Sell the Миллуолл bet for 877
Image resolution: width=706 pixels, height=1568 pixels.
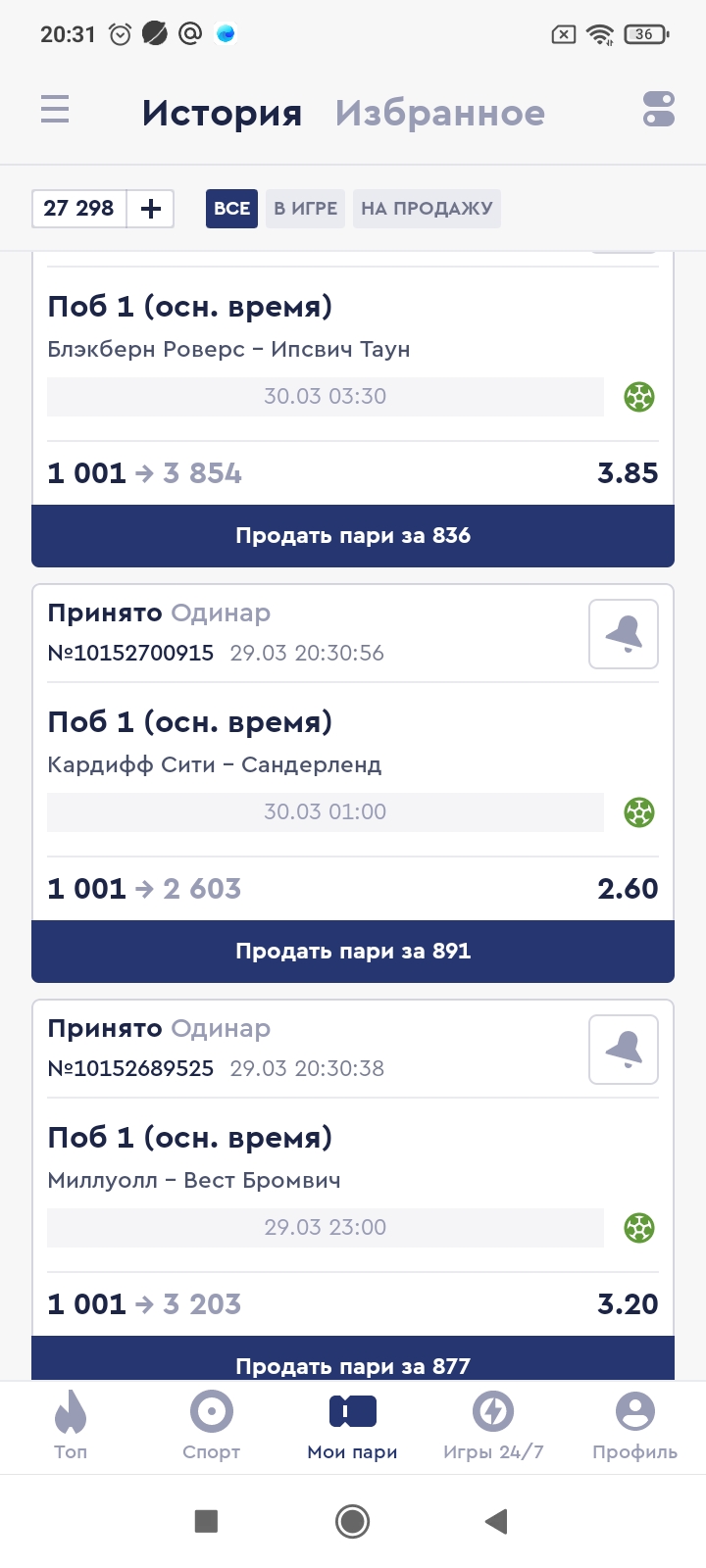[353, 1362]
